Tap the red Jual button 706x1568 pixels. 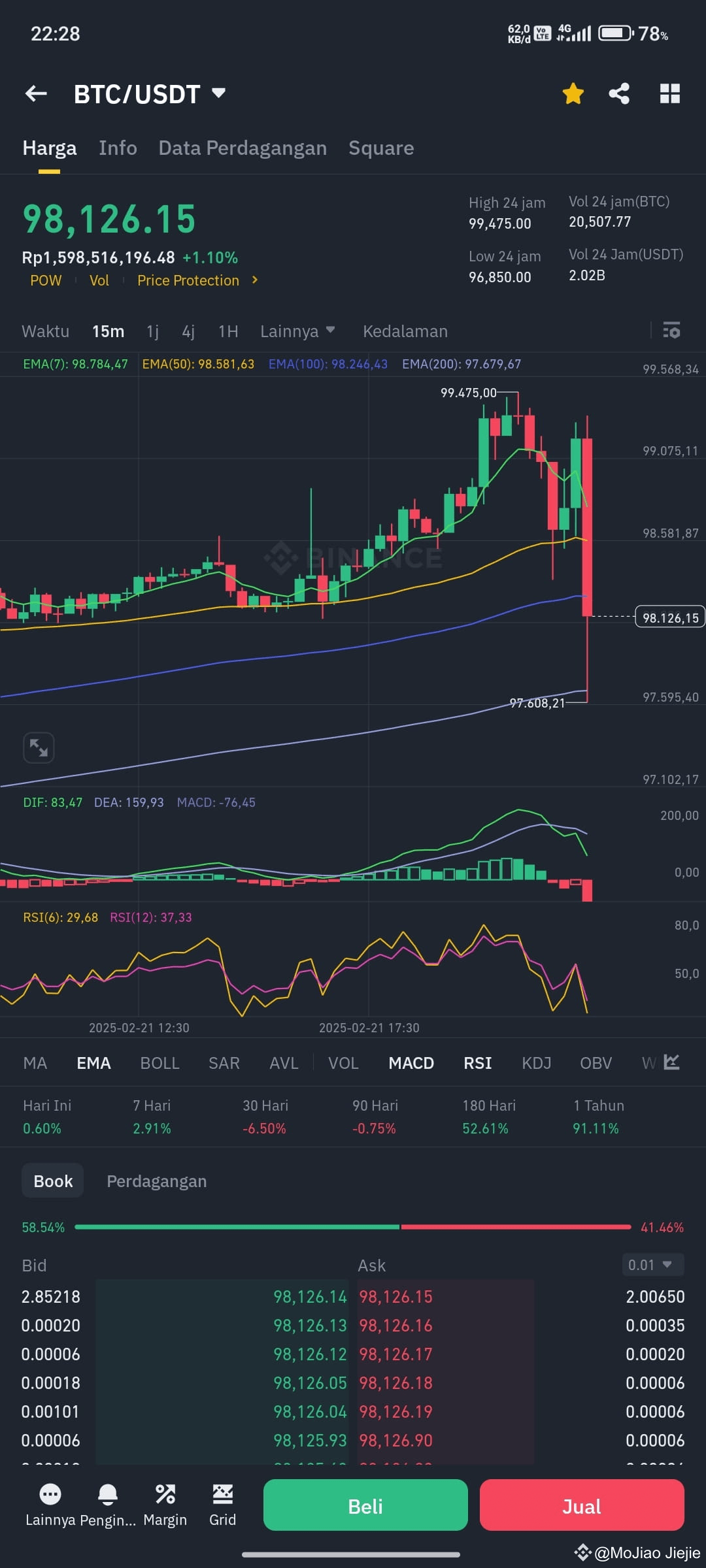[x=582, y=1505]
